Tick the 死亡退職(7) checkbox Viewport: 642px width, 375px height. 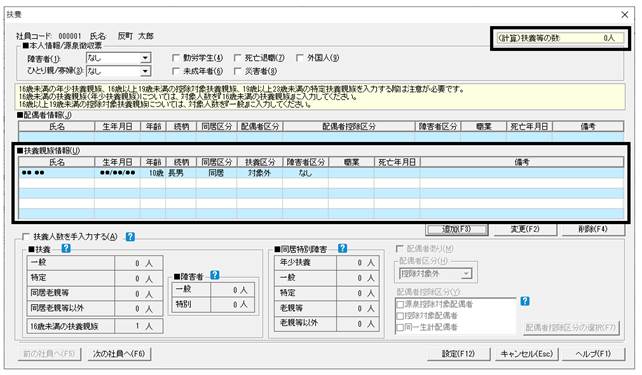pyautogui.click(x=237, y=58)
